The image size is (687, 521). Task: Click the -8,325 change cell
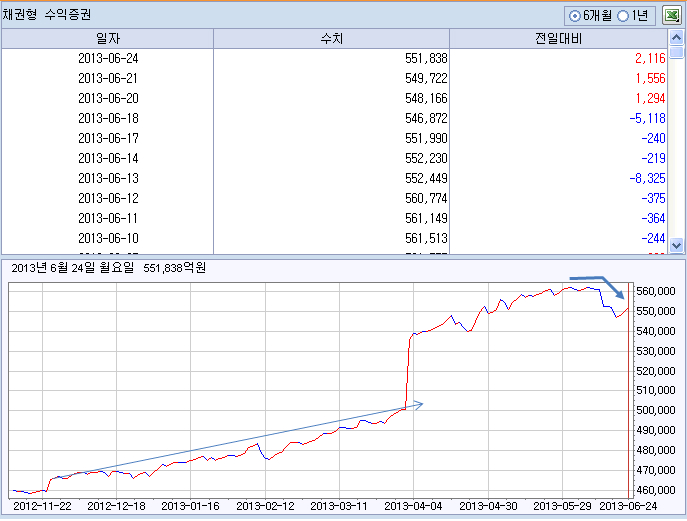pos(647,178)
